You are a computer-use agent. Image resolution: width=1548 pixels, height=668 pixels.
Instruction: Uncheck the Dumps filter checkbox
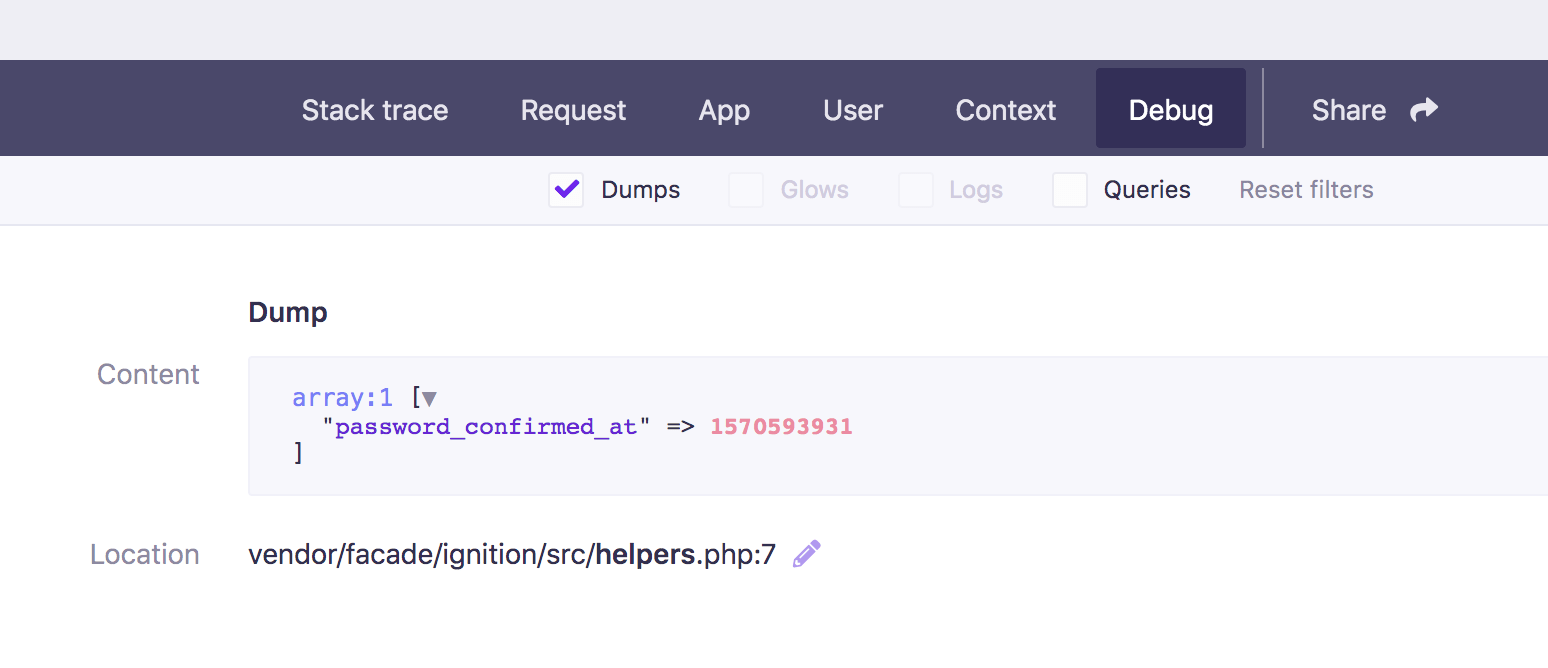click(x=566, y=190)
